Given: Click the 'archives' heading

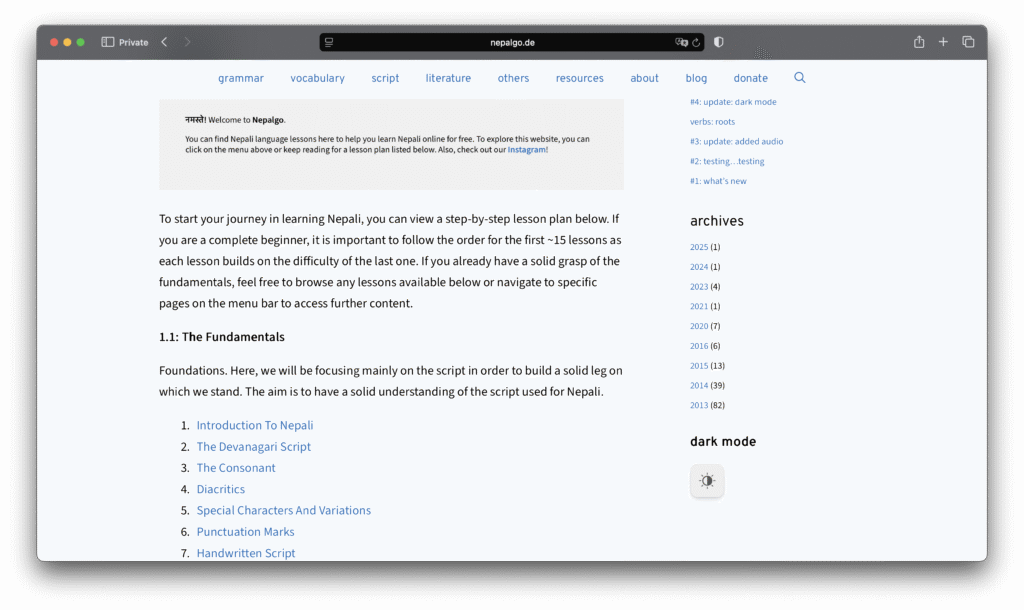Looking at the screenshot, I should coord(716,221).
